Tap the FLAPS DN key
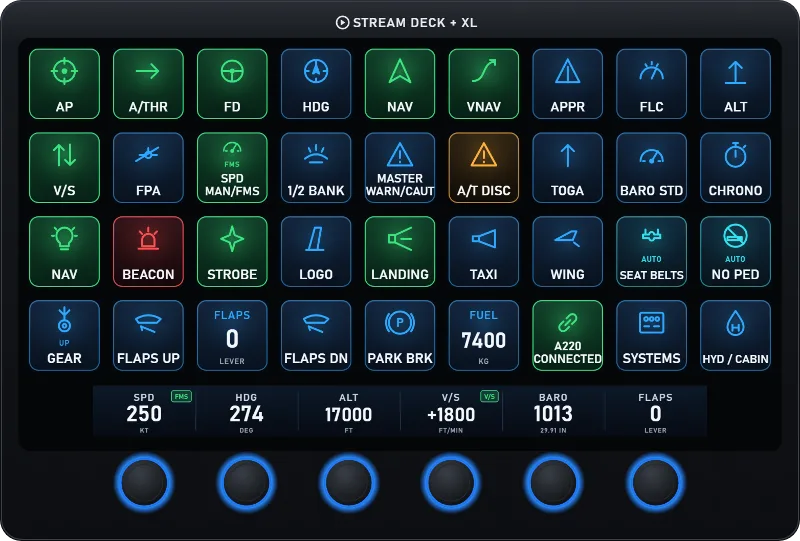Image resolution: width=800 pixels, height=541 pixels. tap(316, 335)
